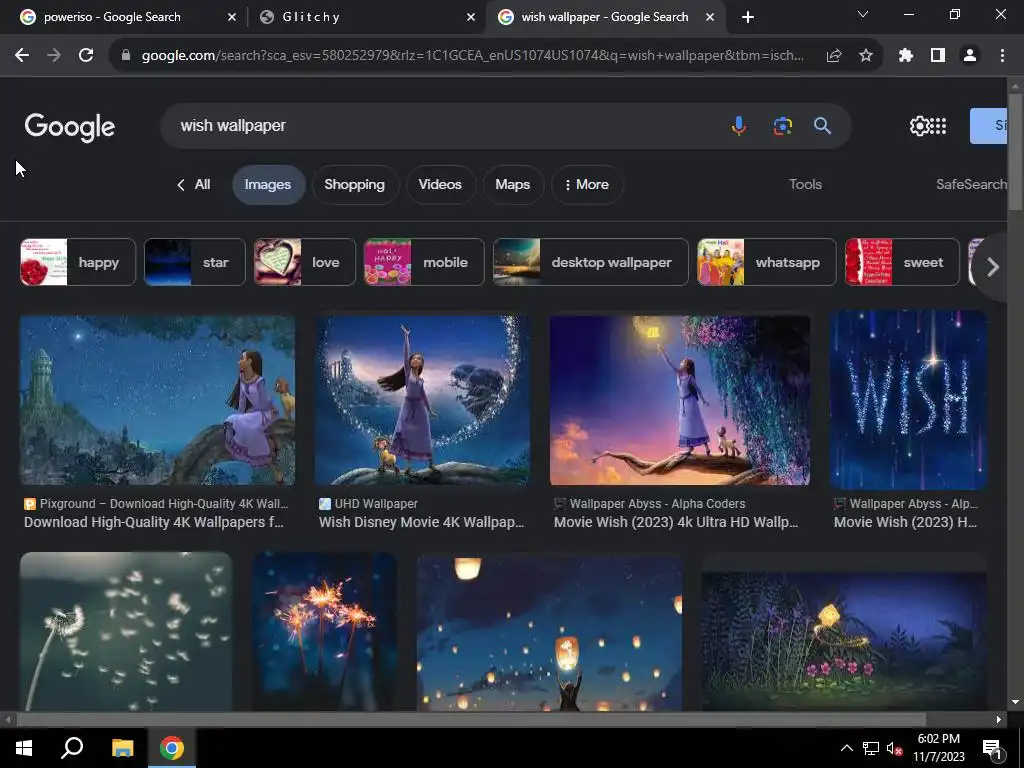This screenshot has height=768, width=1024.
Task: Open the Chrome profile avatar icon
Action: click(x=970, y=56)
